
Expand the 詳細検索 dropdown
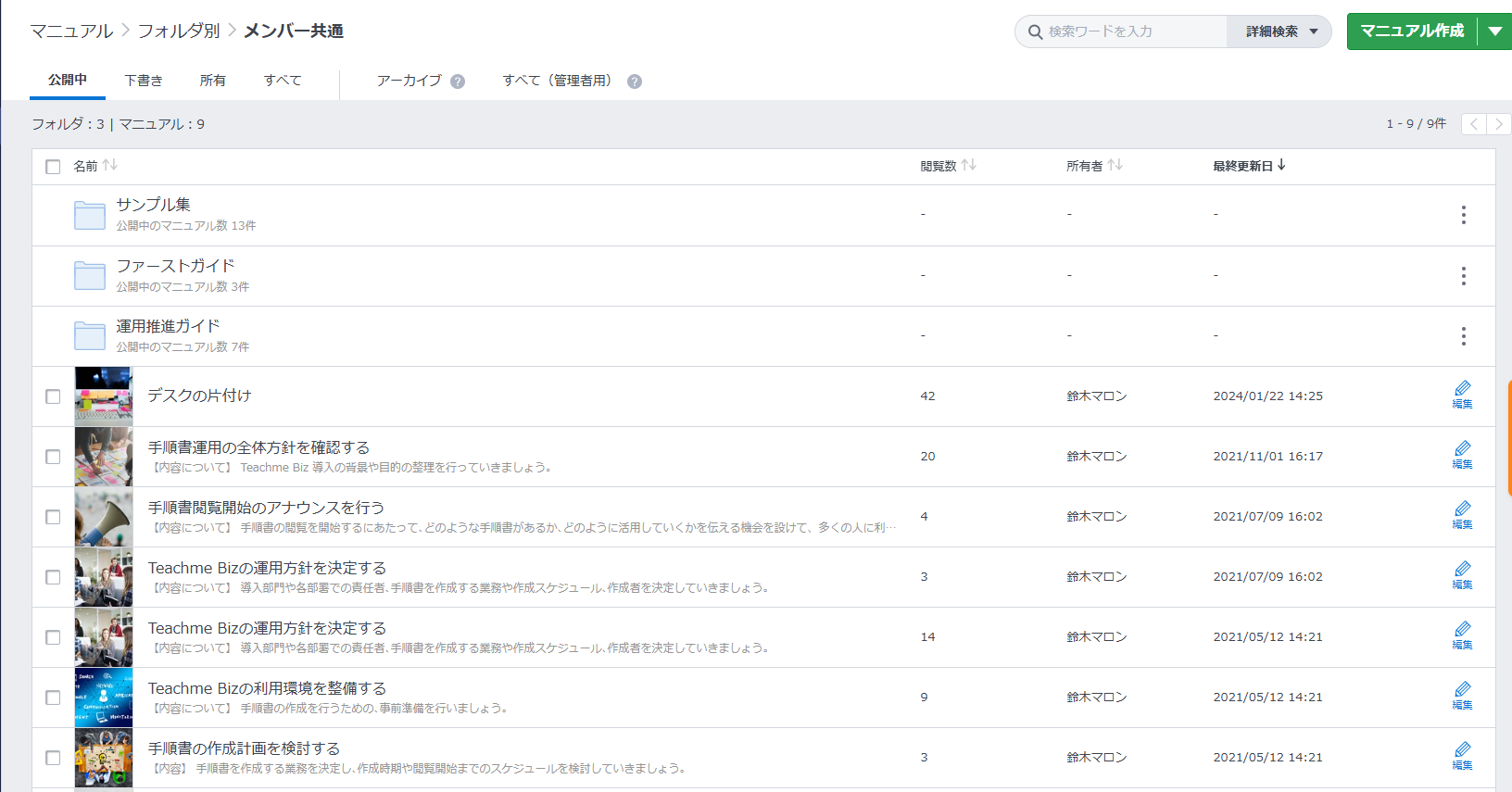(x=1280, y=31)
